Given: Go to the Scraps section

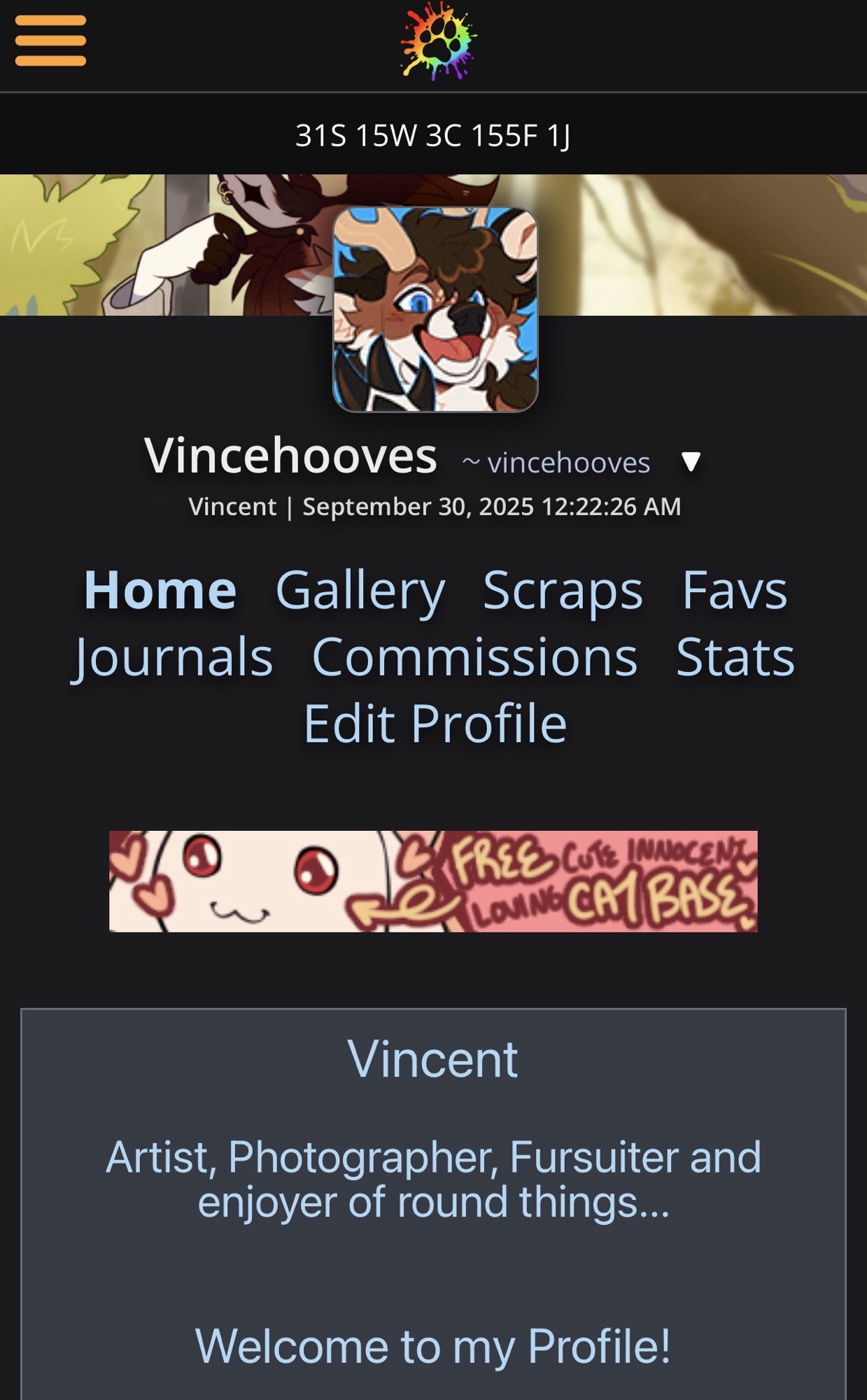Looking at the screenshot, I should click(563, 591).
